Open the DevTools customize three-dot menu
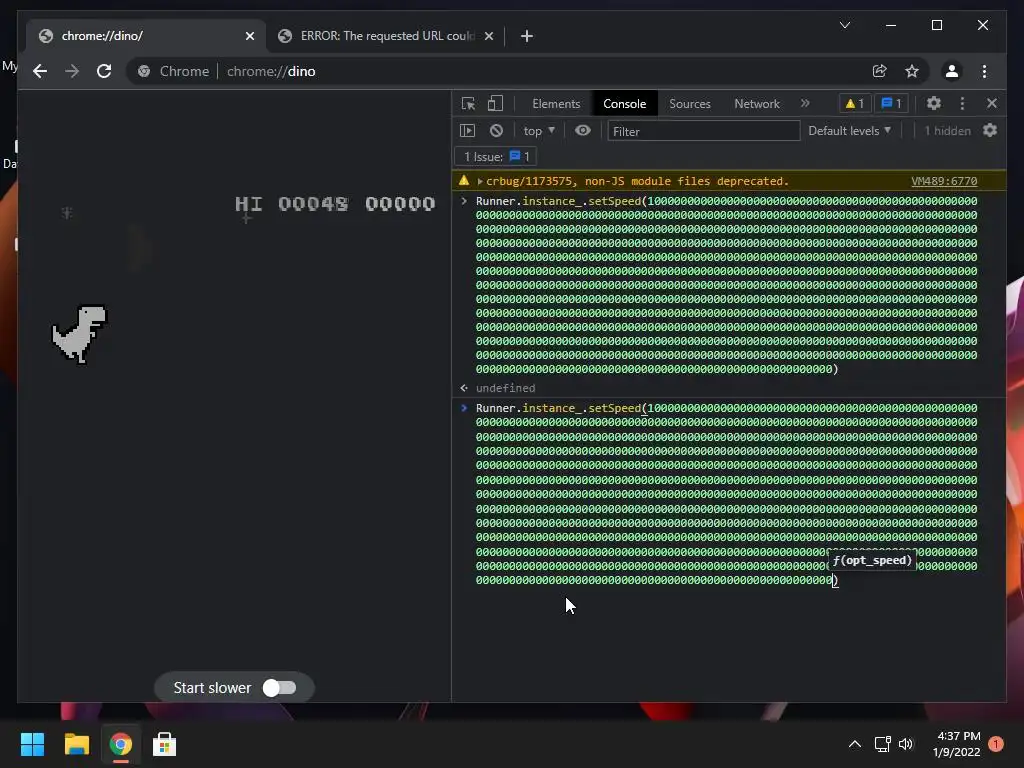This screenshot has height=768, width=1024. 962,103
